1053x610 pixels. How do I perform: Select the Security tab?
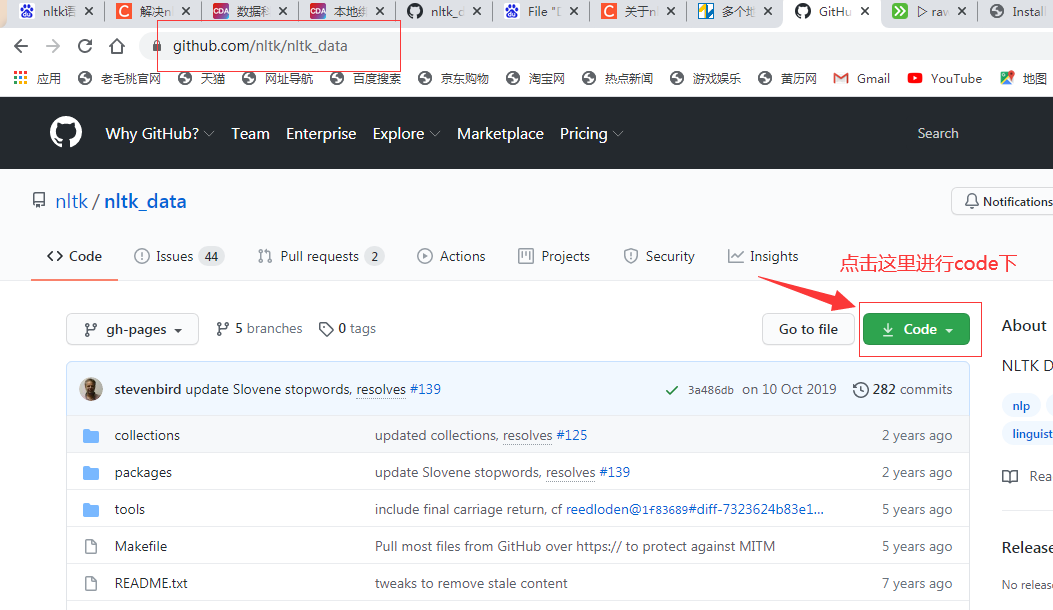[659, 256]
